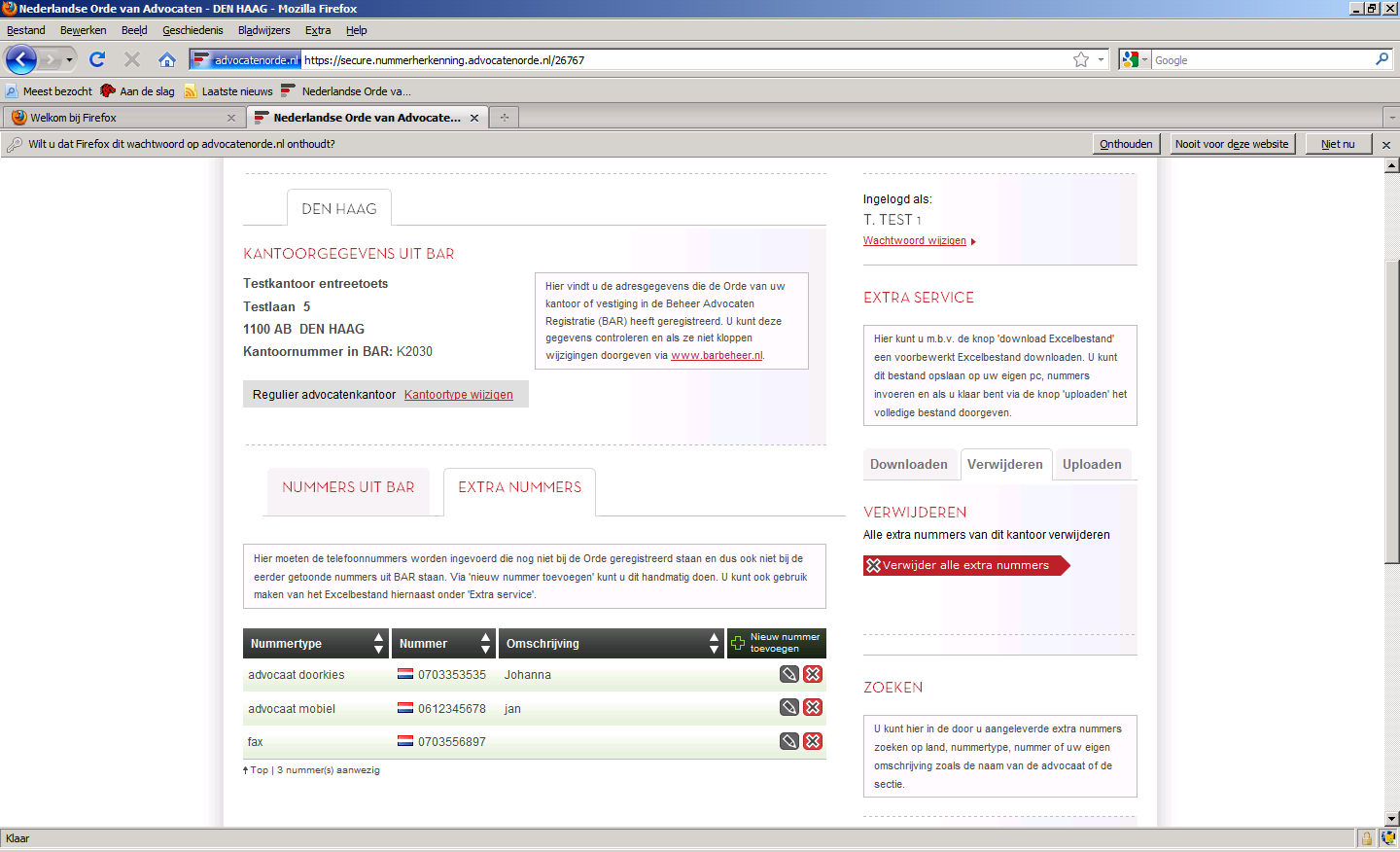
Task: Open the Bewerken menu
Action: click(x=84, y=30)
